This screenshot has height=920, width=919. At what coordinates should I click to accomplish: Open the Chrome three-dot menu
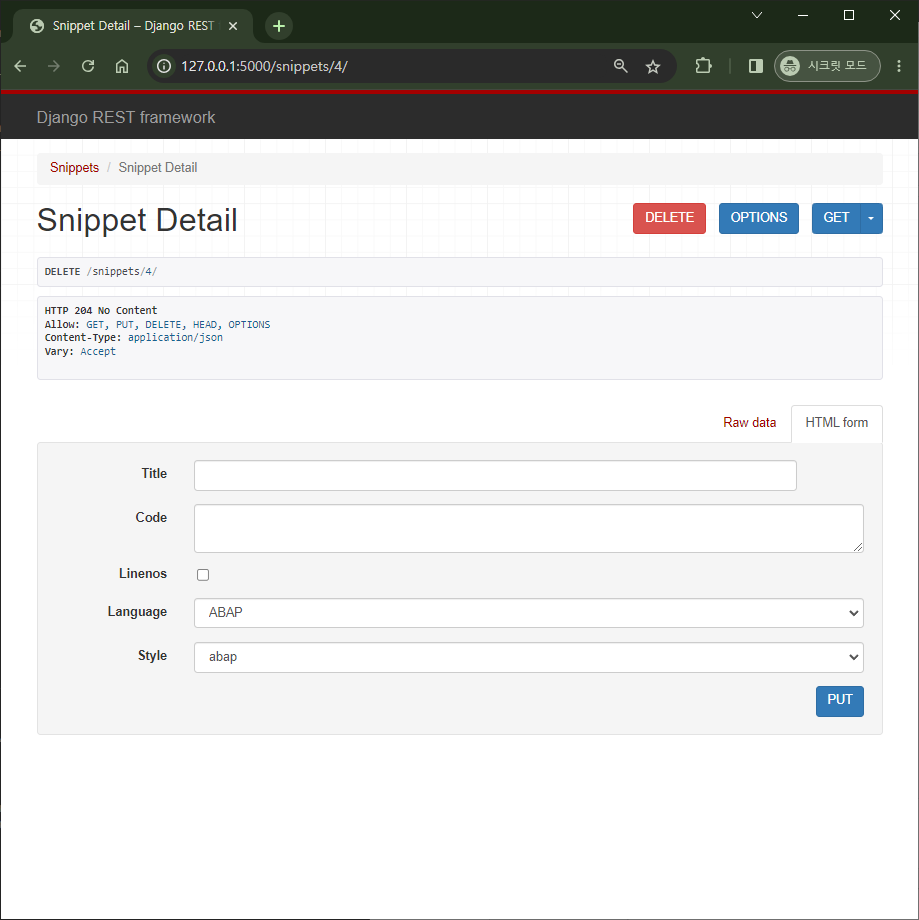899,66
